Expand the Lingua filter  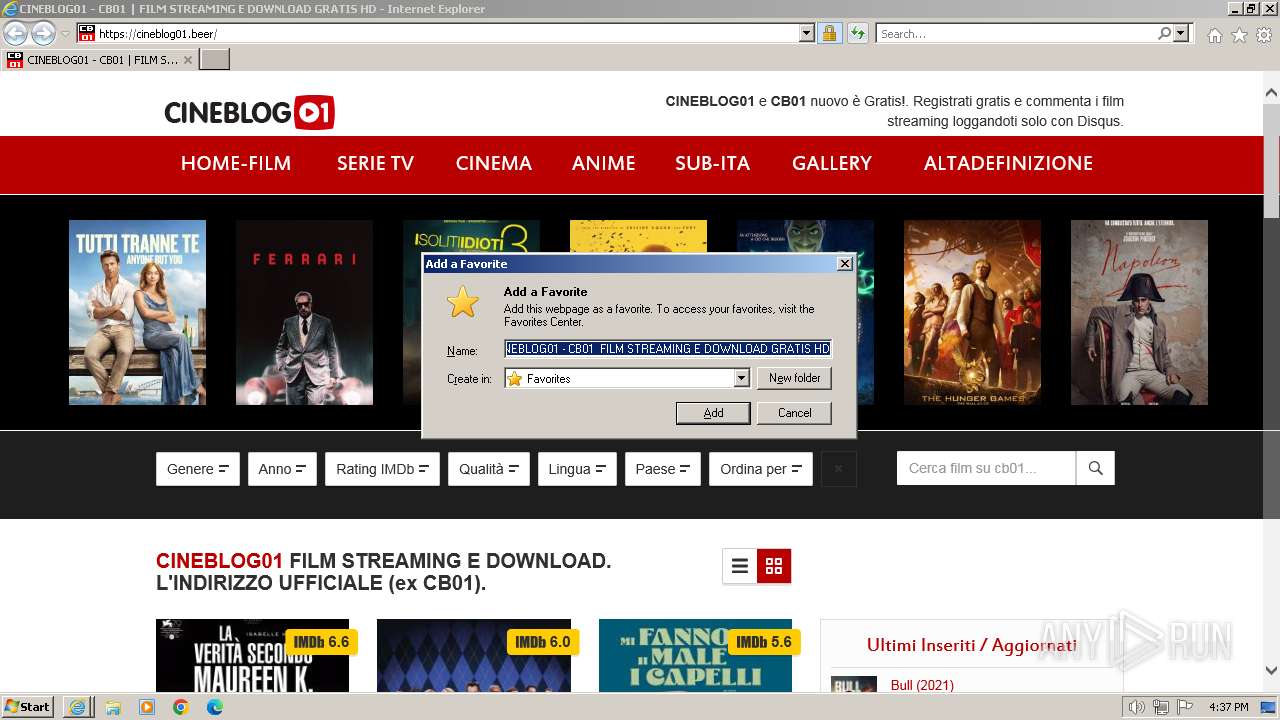coord(577,469)
